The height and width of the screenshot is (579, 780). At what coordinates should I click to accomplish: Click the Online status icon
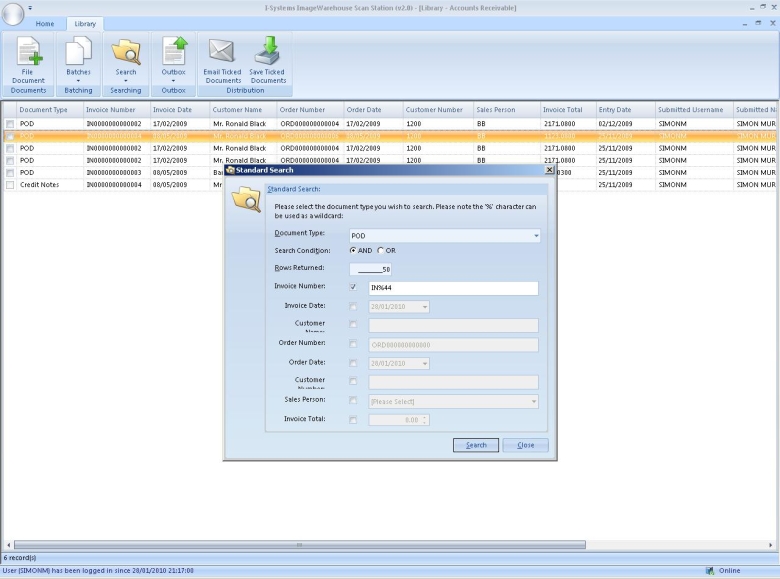coord(710,571)
